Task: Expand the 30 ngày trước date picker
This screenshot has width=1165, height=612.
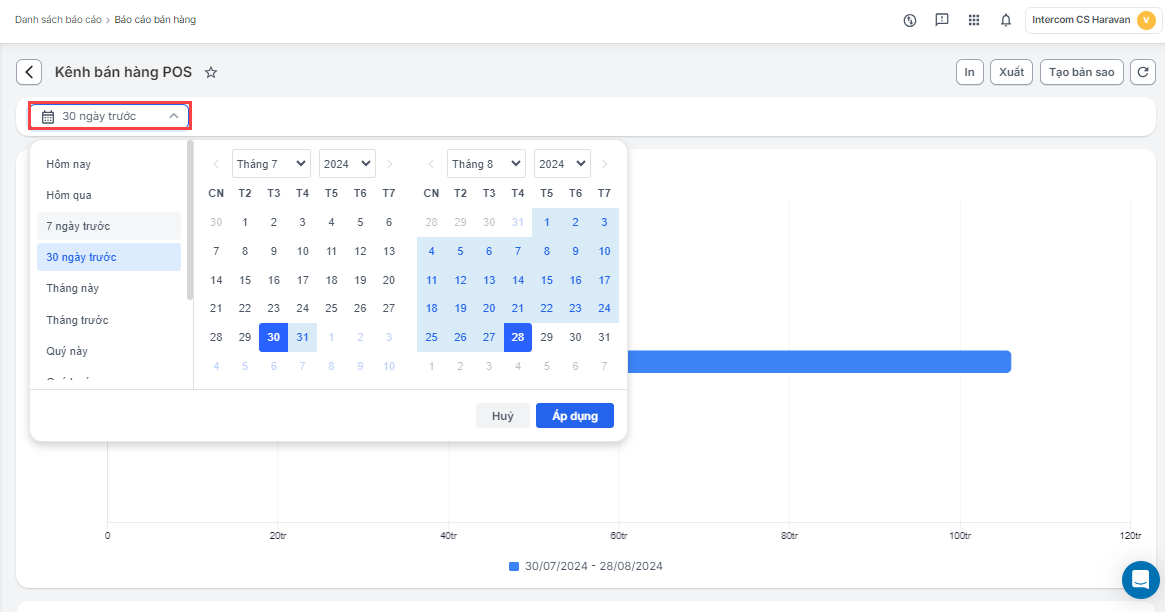Action: [109, 116]
